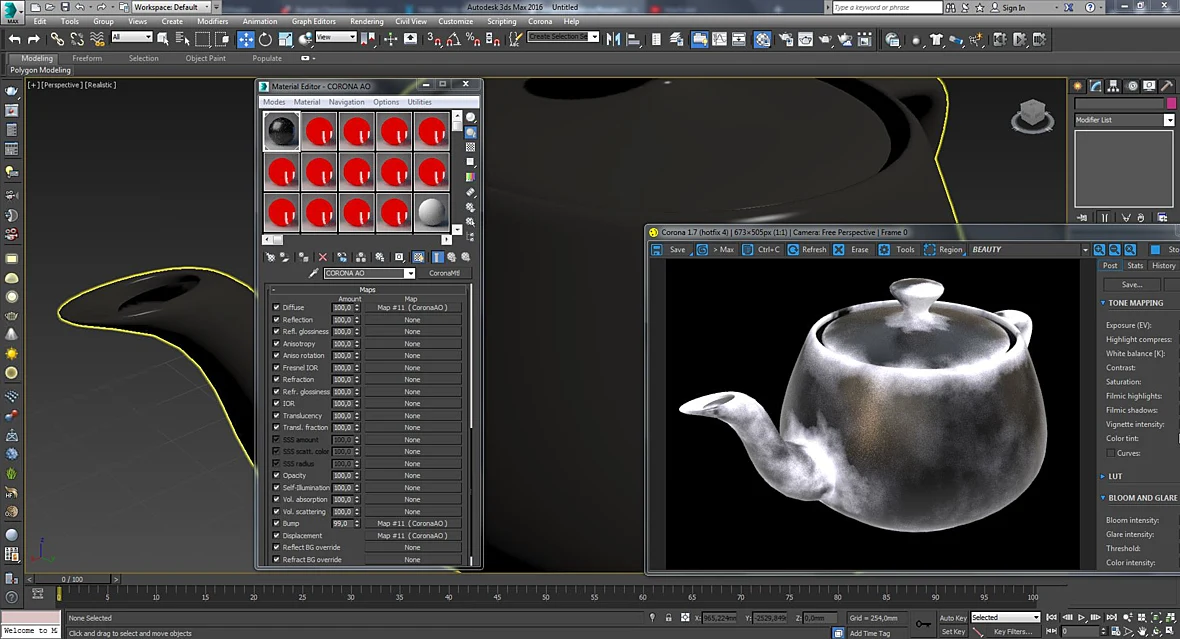The image size is (1180, 639).
Task: Click the object color swatch in command panel
Action: click(1171, 103)
